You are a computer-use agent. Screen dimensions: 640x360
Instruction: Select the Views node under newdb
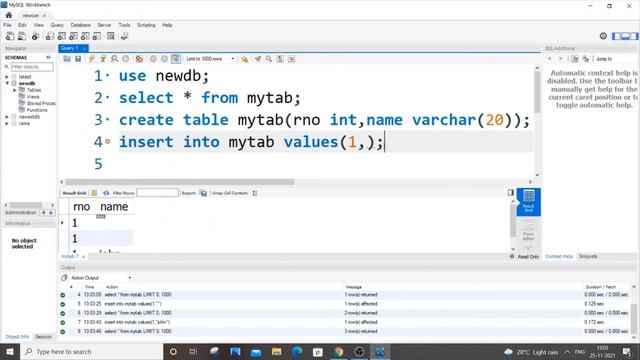pos(33,97)
